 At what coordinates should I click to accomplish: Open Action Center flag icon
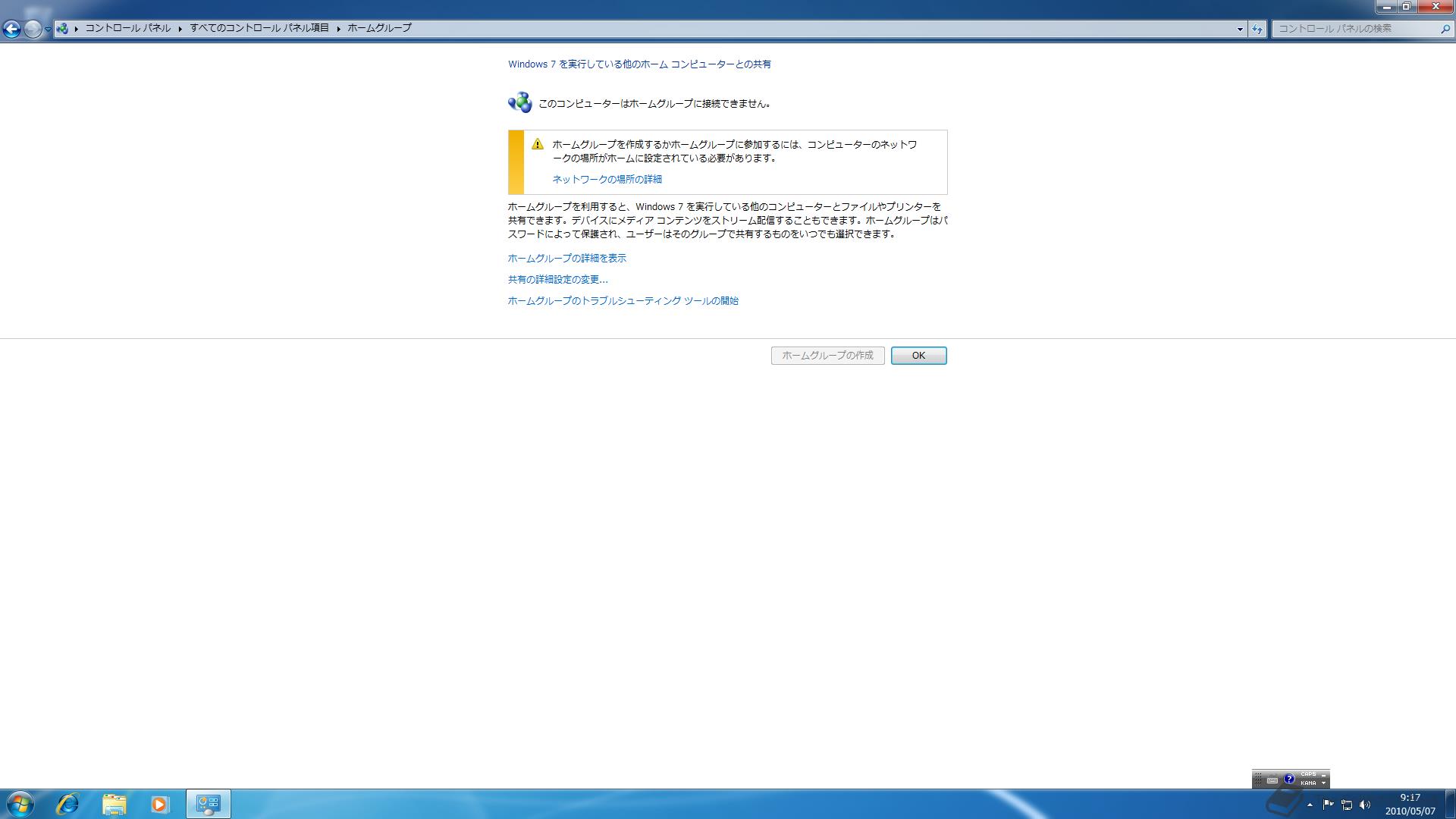(x=1328, y=805)
